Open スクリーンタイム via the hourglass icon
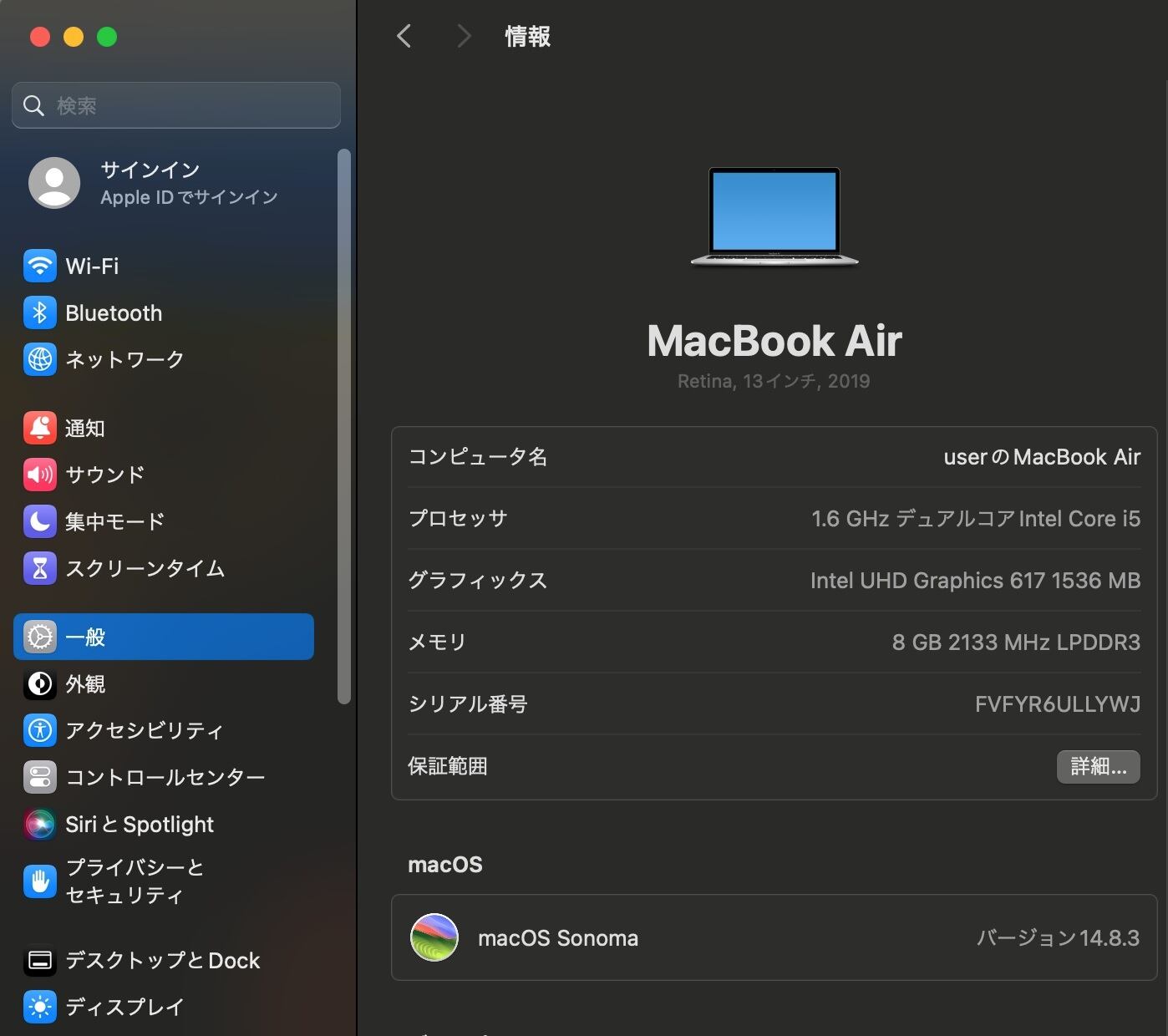Viewport: 1168px width, 1036px height. [40, 568]
